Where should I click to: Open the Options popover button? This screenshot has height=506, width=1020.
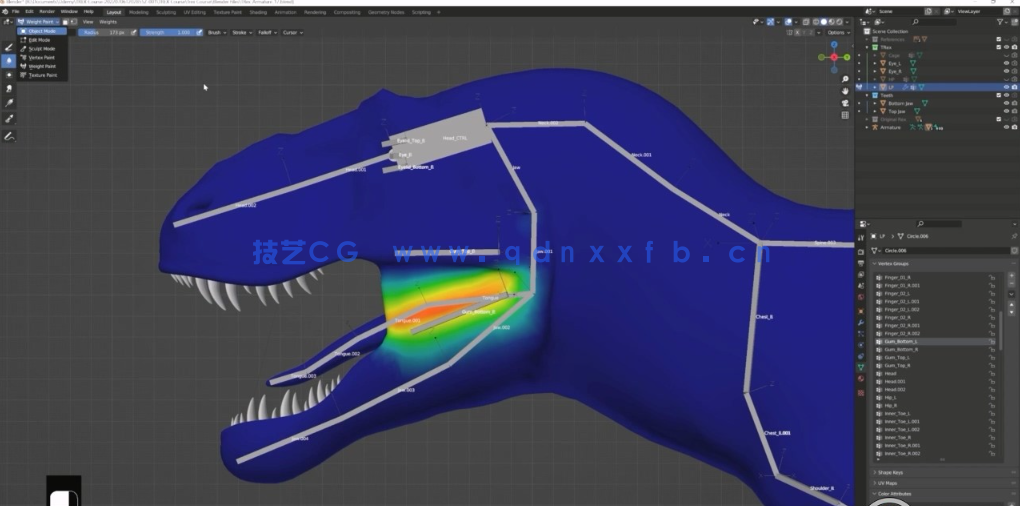[x=838, y=32]
